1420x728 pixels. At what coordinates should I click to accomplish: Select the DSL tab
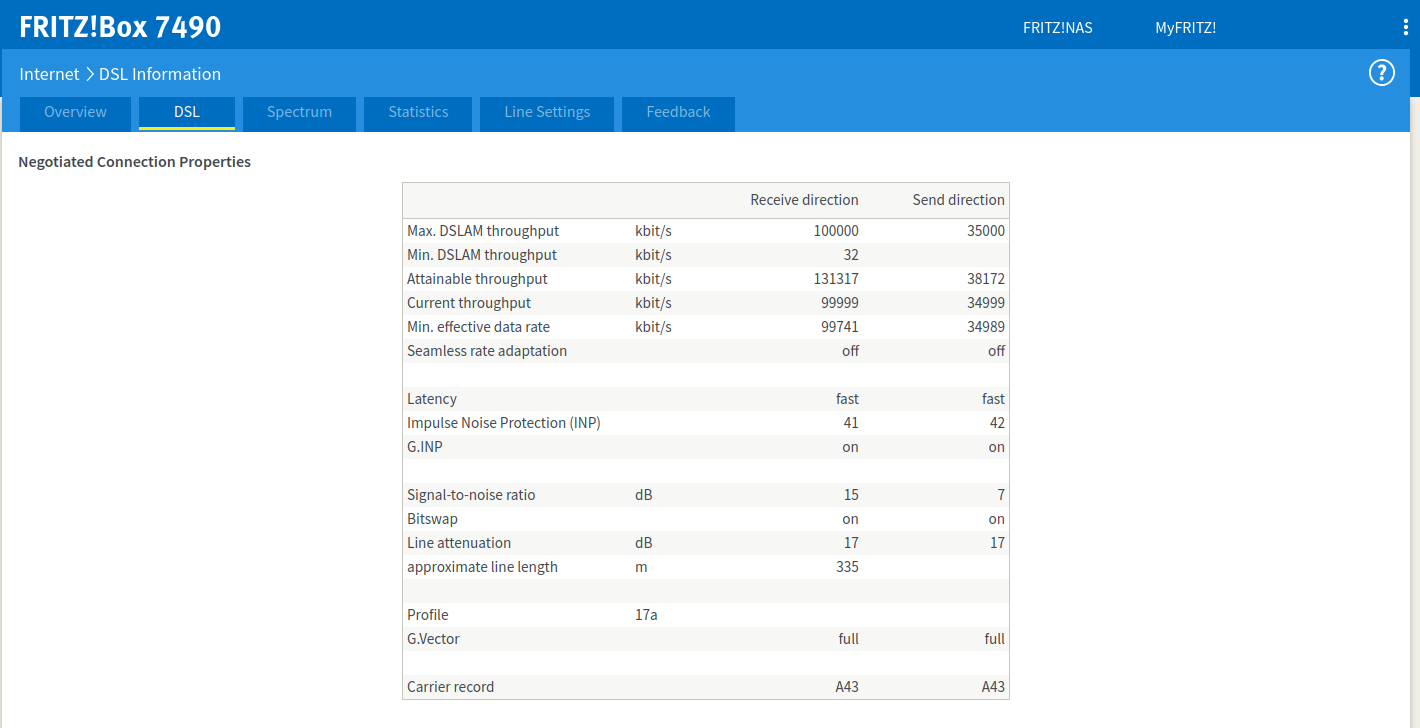tap(187, 112)
